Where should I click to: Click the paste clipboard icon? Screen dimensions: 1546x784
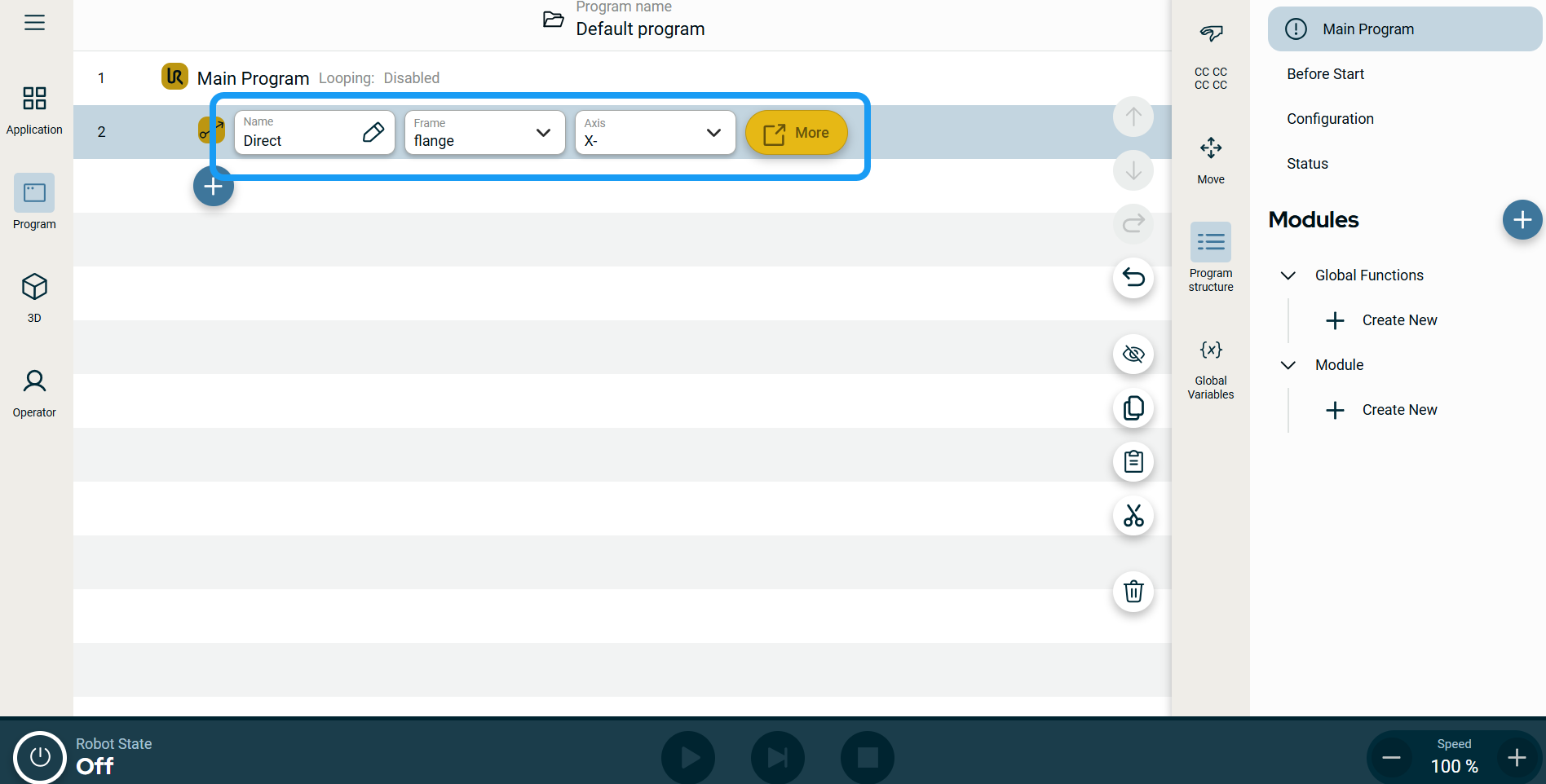1133,462
